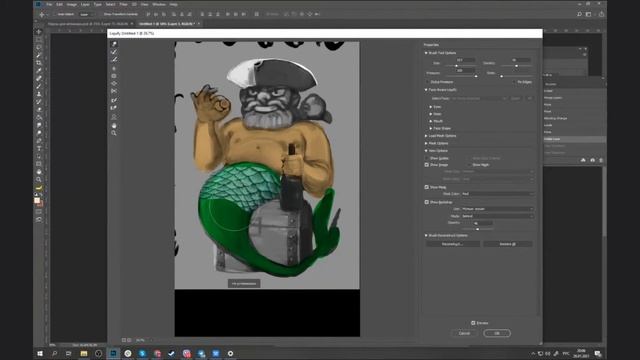The width and height of the screenshot is (640, 360).
Task: Click the Restore All button
Action: tap(508, 244)
